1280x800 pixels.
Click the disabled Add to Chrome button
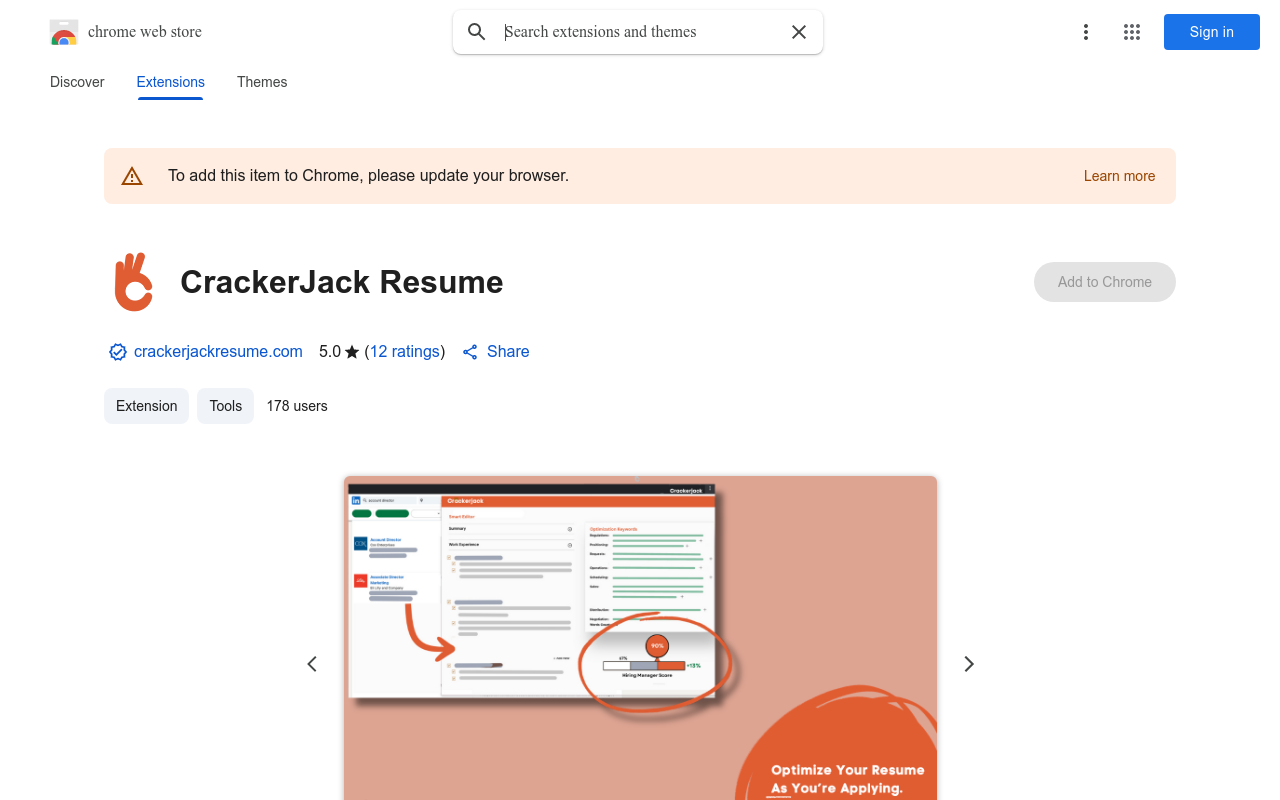pos(1105,282)
